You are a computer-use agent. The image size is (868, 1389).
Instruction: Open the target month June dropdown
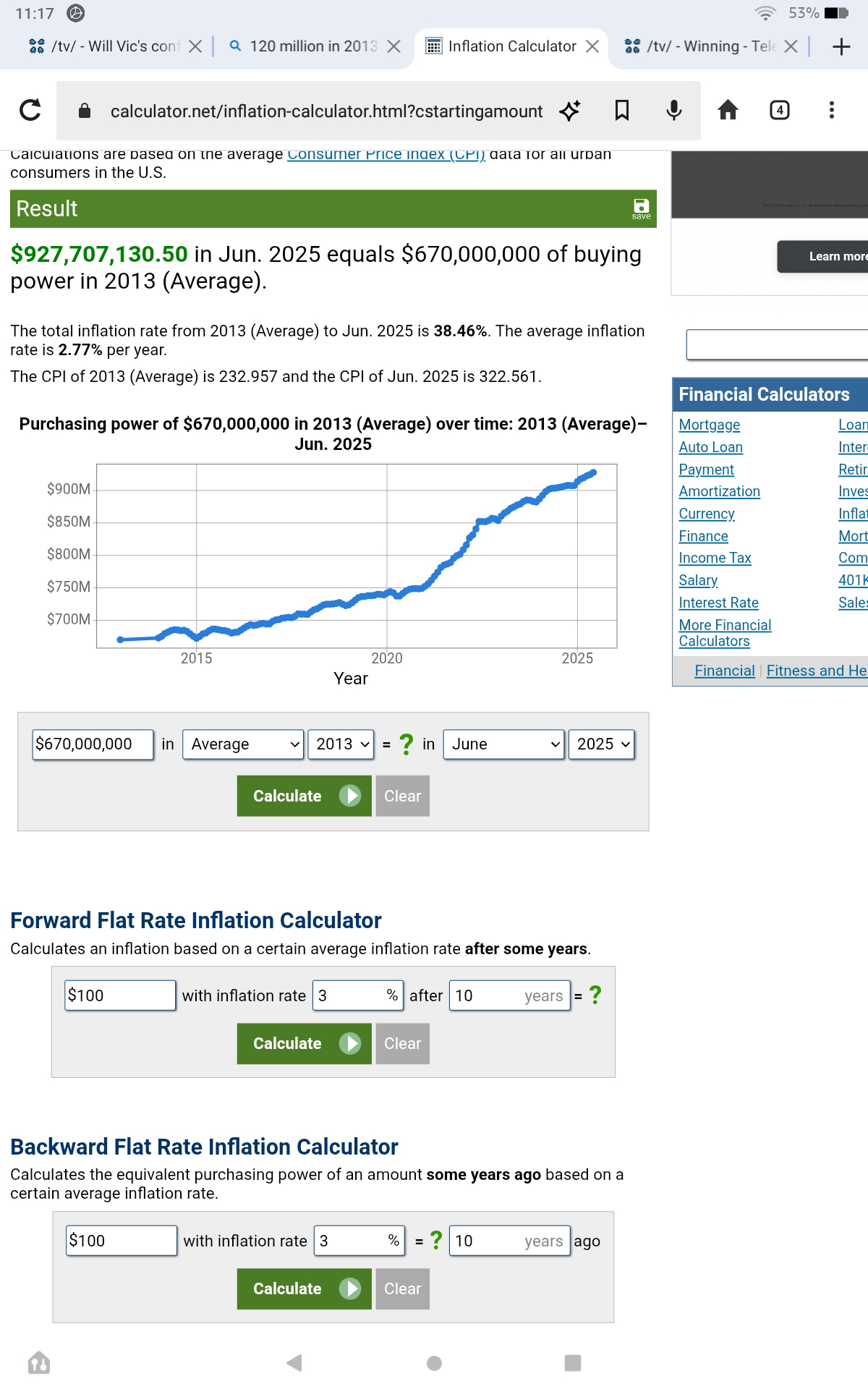pos(503,744)
